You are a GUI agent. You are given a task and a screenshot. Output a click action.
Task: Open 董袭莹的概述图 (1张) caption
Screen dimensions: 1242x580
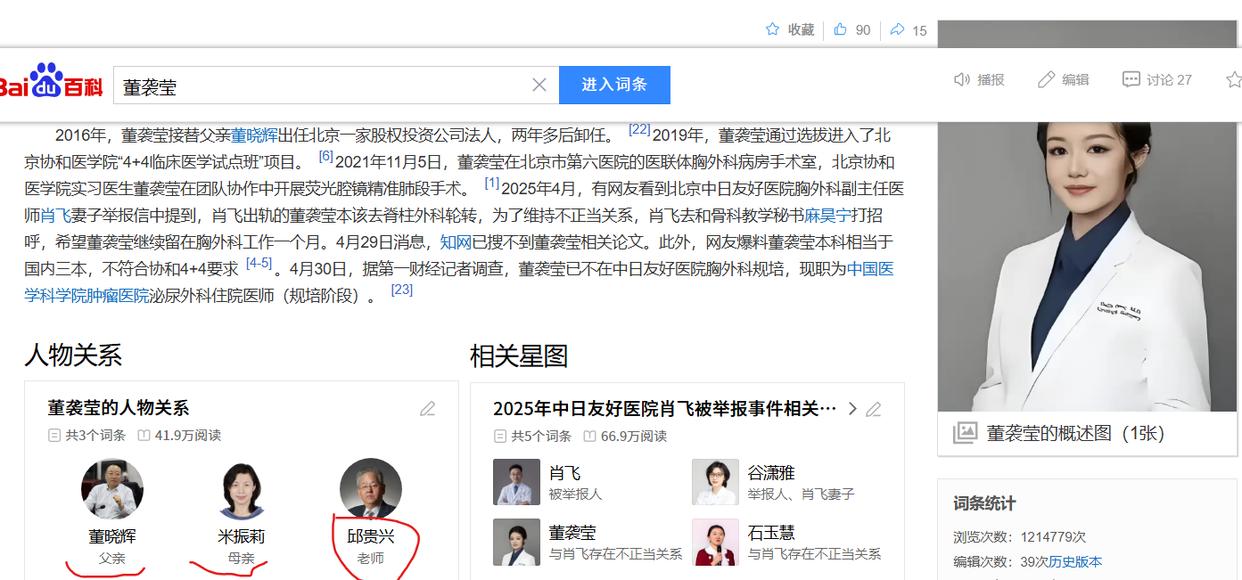click(x=1076, y=434)
